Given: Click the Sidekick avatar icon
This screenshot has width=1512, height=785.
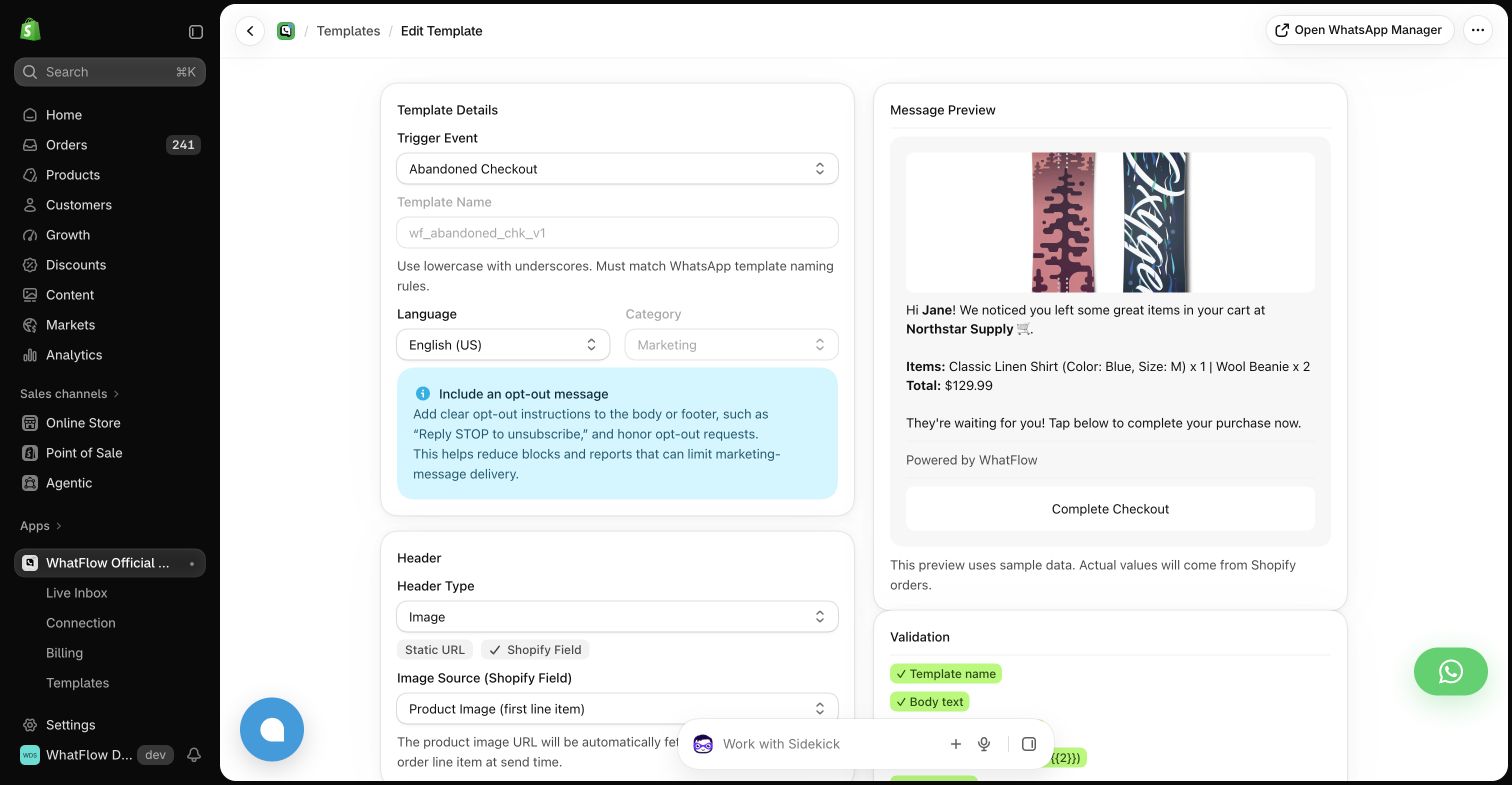Looking at the screenshot, I should pyautogui.click(x=703, y=744).
